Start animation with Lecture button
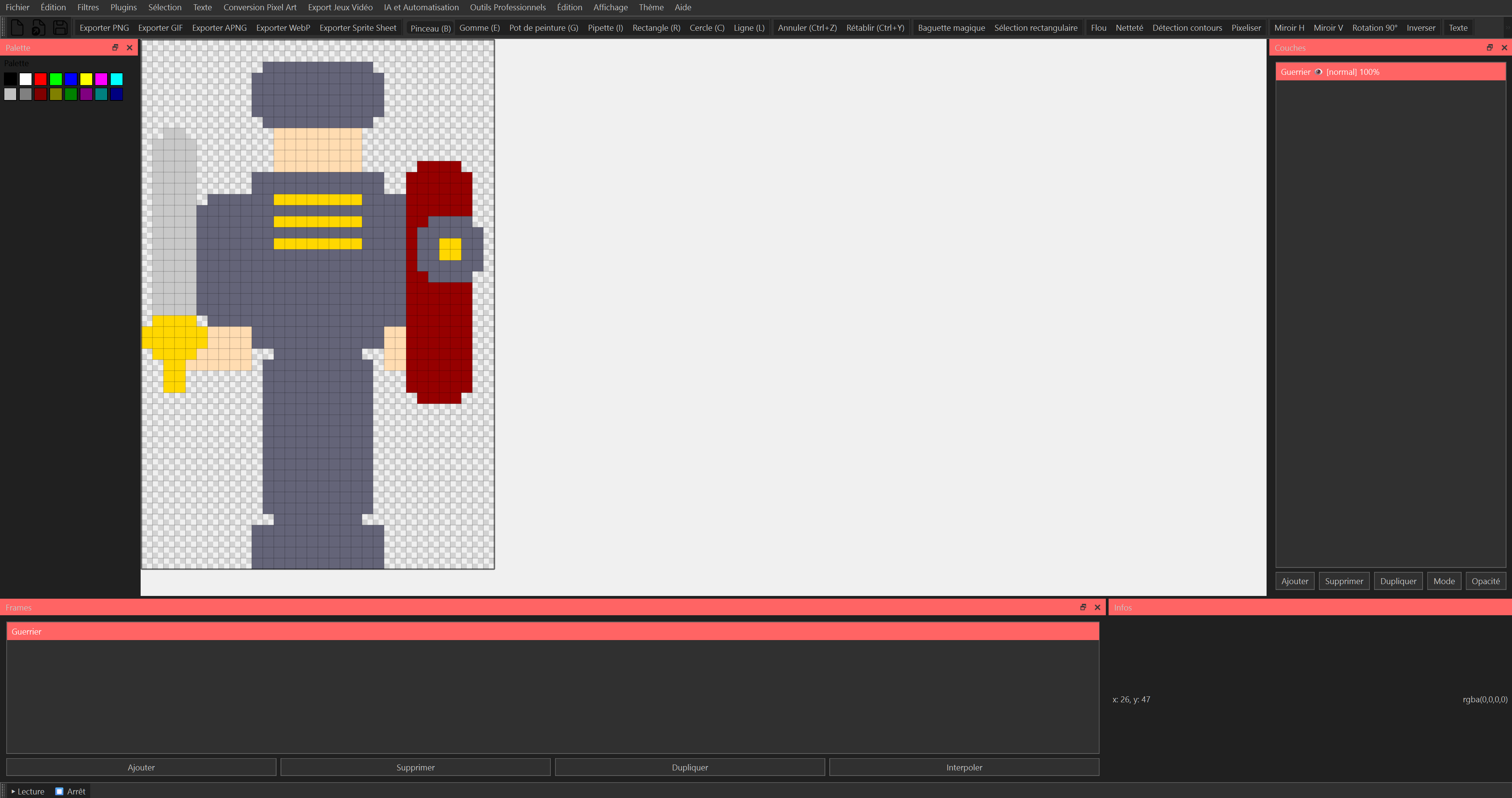 point(28,791)
